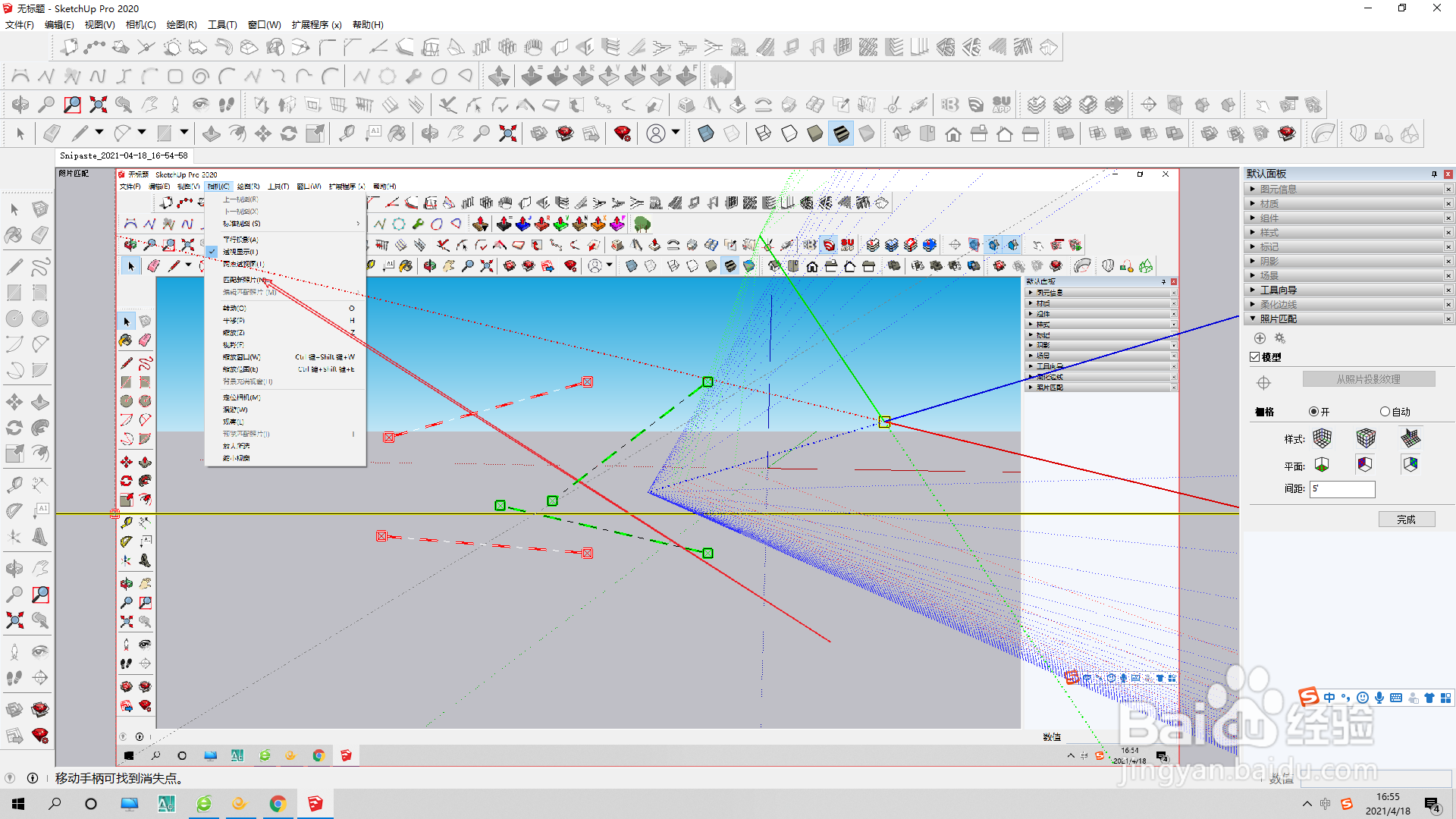Open Windows Start menu
Screen dimensions: 1456x819
[x=18, y=804]
